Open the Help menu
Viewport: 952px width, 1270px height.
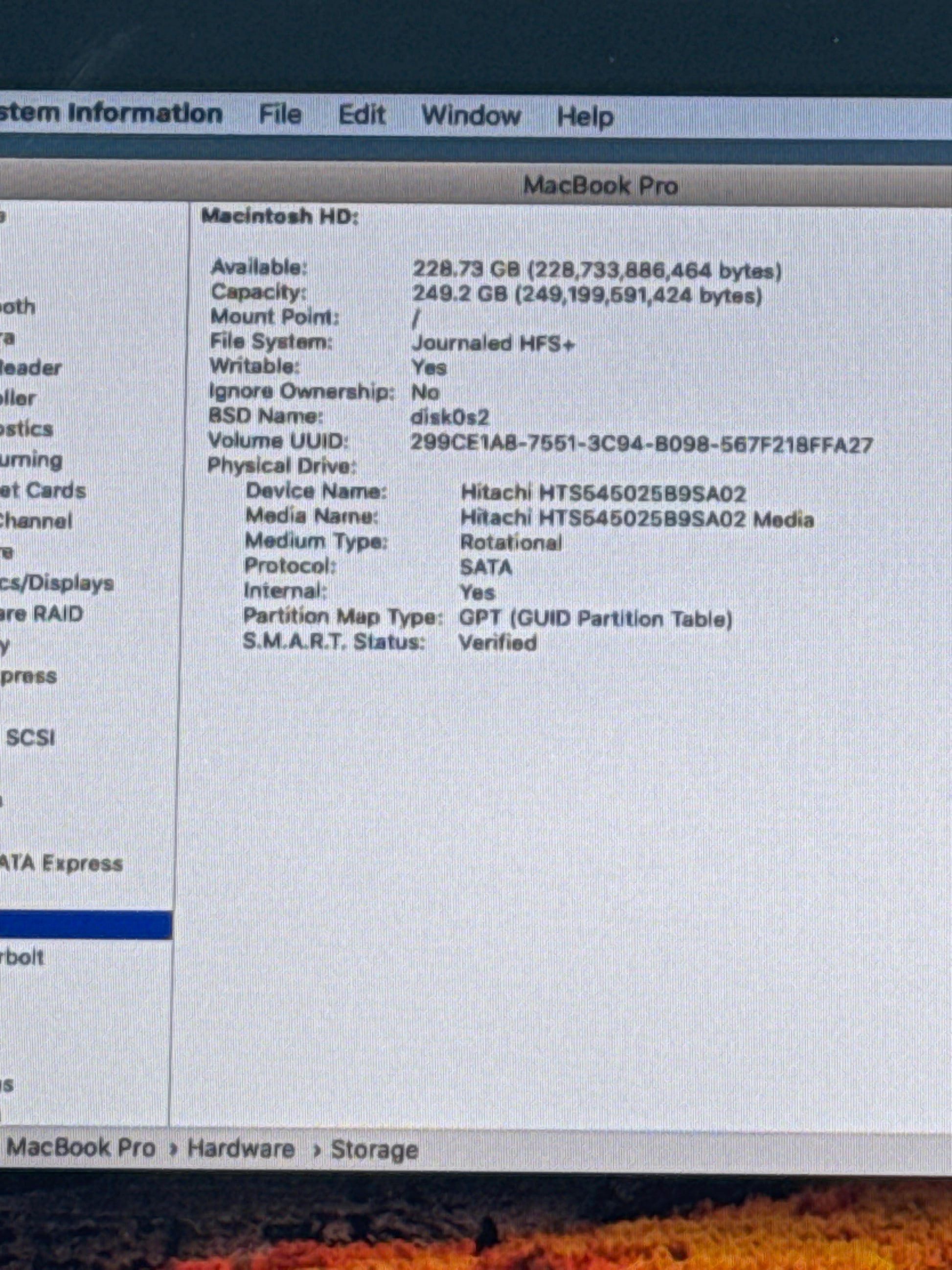[x=585, y=117]
